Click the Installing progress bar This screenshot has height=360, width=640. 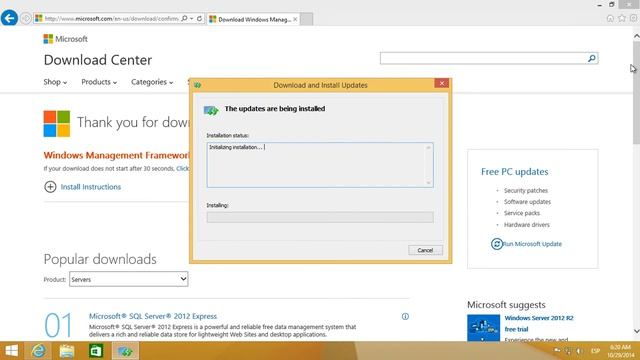click(x=320, y=217)
